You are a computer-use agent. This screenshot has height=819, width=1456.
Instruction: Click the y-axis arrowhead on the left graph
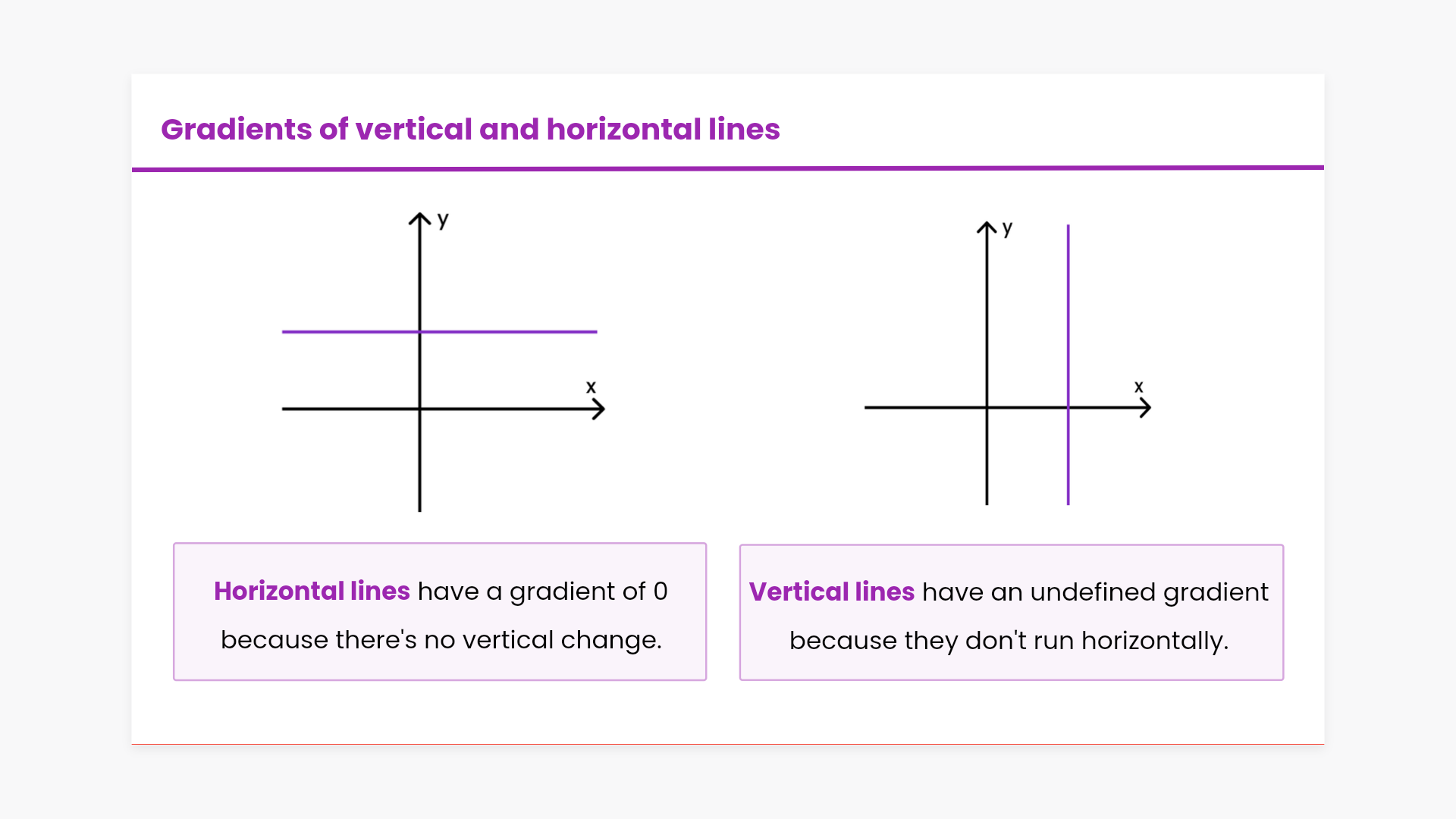[419, 216]
